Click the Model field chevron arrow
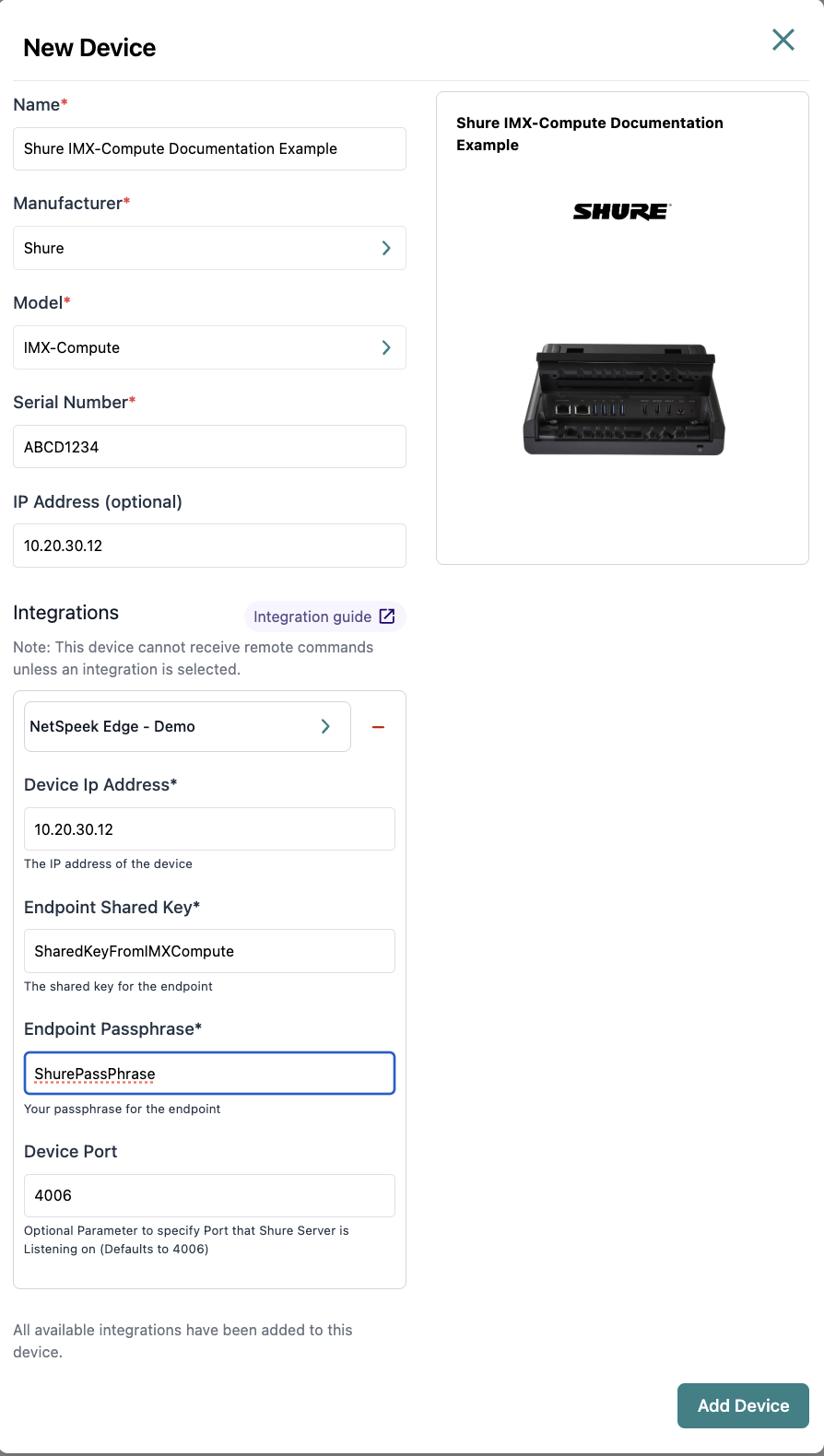The height and width of the screenshot is (1456, 824). coord(386,347)
